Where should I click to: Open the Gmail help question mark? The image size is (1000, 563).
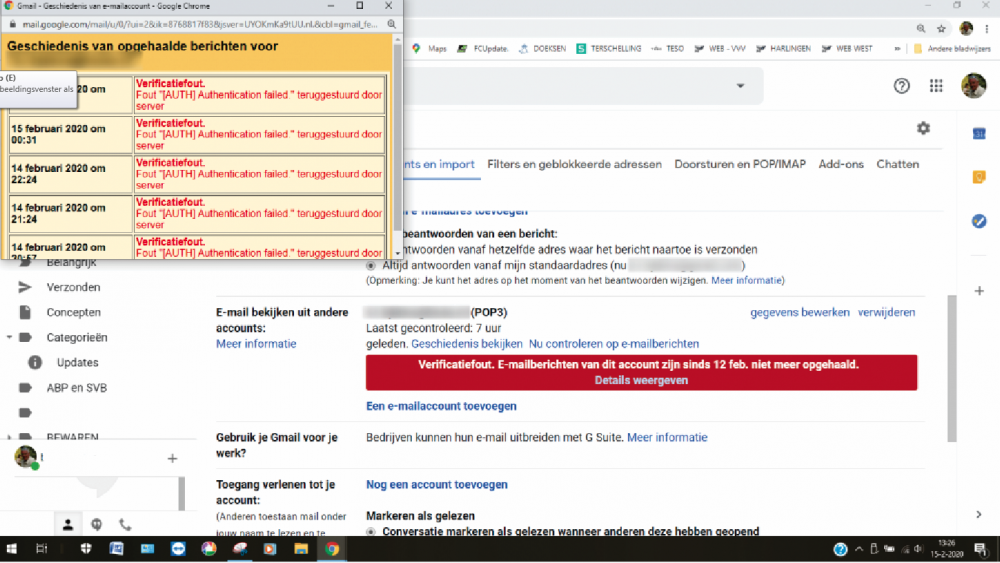coord(901,85)
